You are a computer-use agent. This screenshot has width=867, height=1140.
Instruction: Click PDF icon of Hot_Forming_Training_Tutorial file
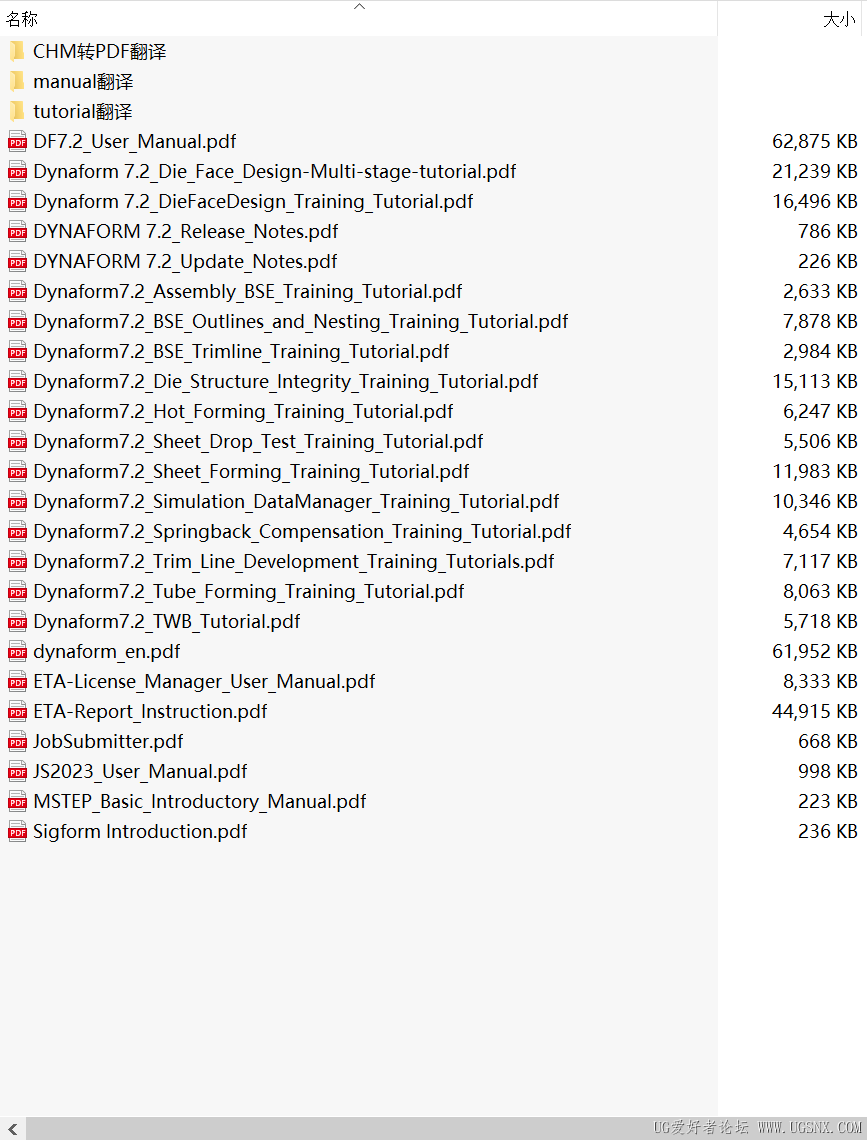coord(17,412)
